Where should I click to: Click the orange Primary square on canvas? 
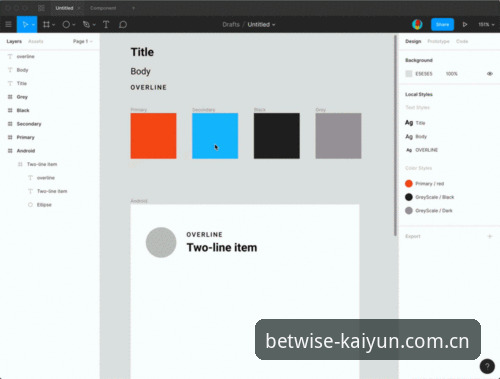(153, 136)
